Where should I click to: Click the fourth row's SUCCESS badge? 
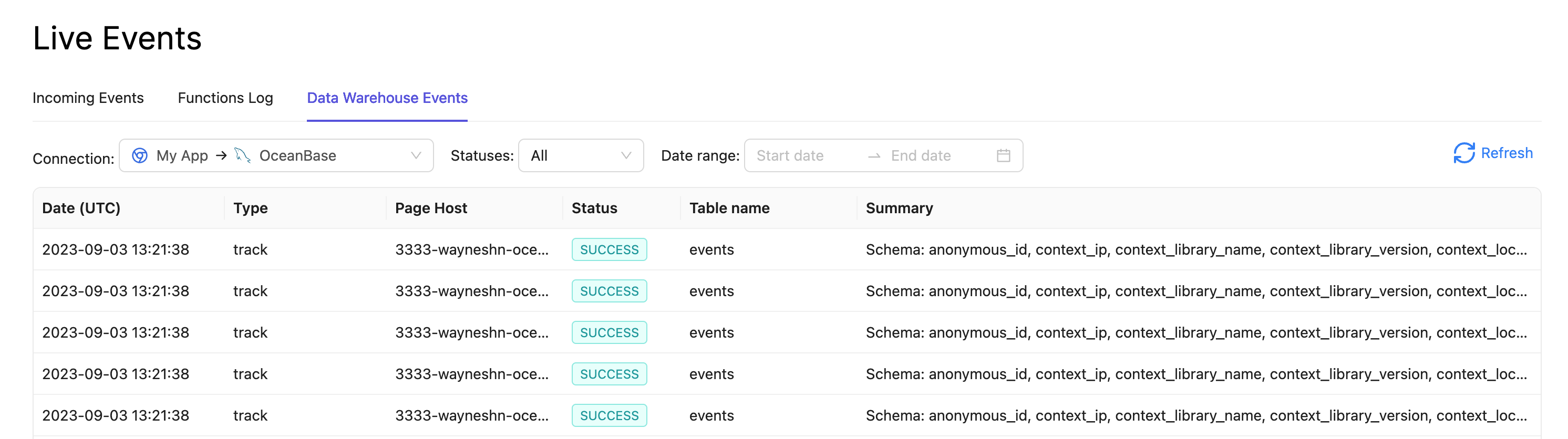(x=610, y=374)
